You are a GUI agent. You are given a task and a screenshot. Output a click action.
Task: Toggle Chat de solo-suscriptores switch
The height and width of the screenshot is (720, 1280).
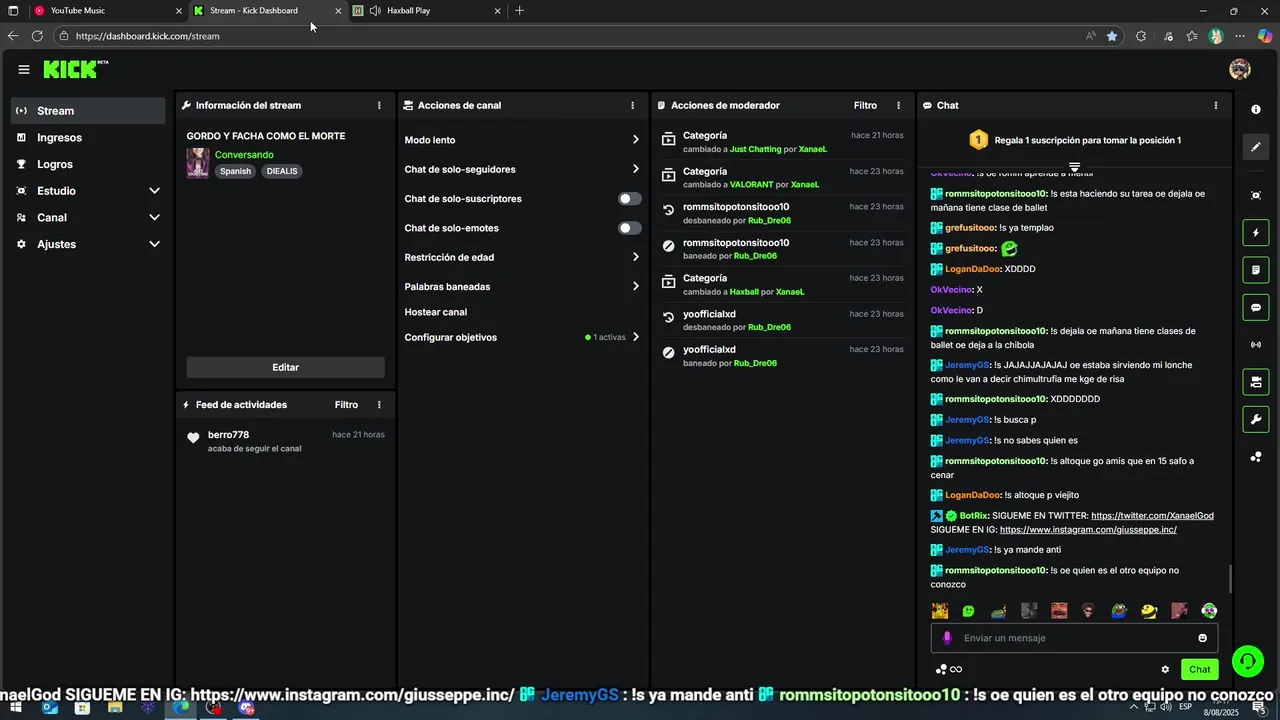point(629,199)
